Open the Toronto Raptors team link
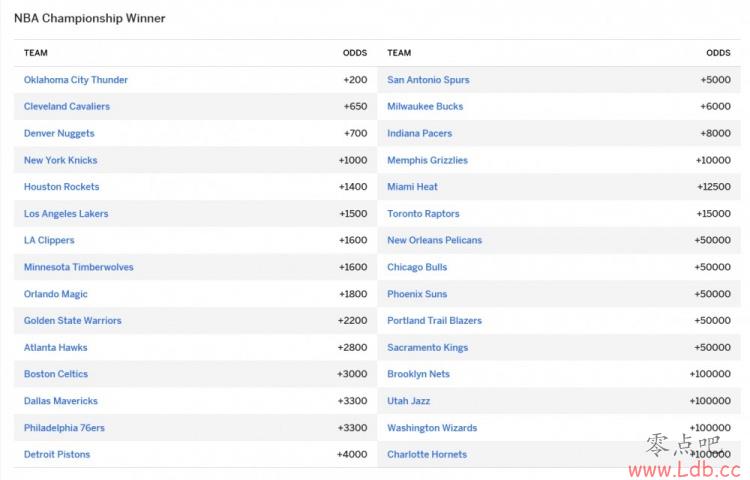This screenshot has height=480, width=750. (423, 214)
